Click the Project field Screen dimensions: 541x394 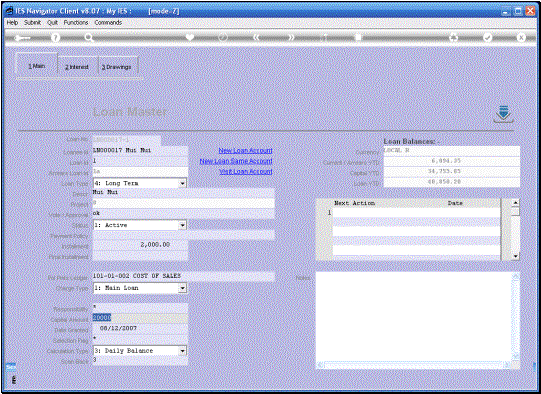click(184, 203)
